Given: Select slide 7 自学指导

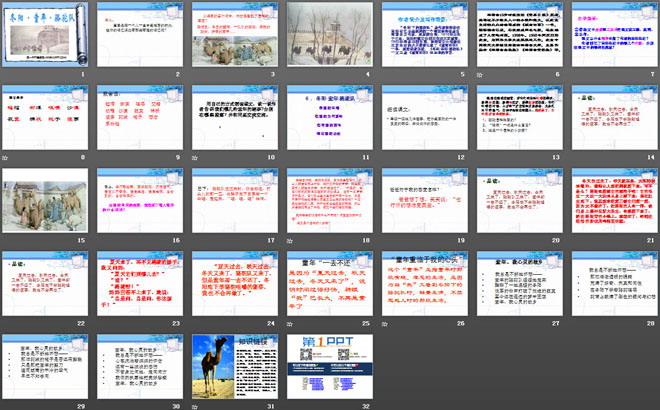Looking at the screenshot, I should coord(615,35).
